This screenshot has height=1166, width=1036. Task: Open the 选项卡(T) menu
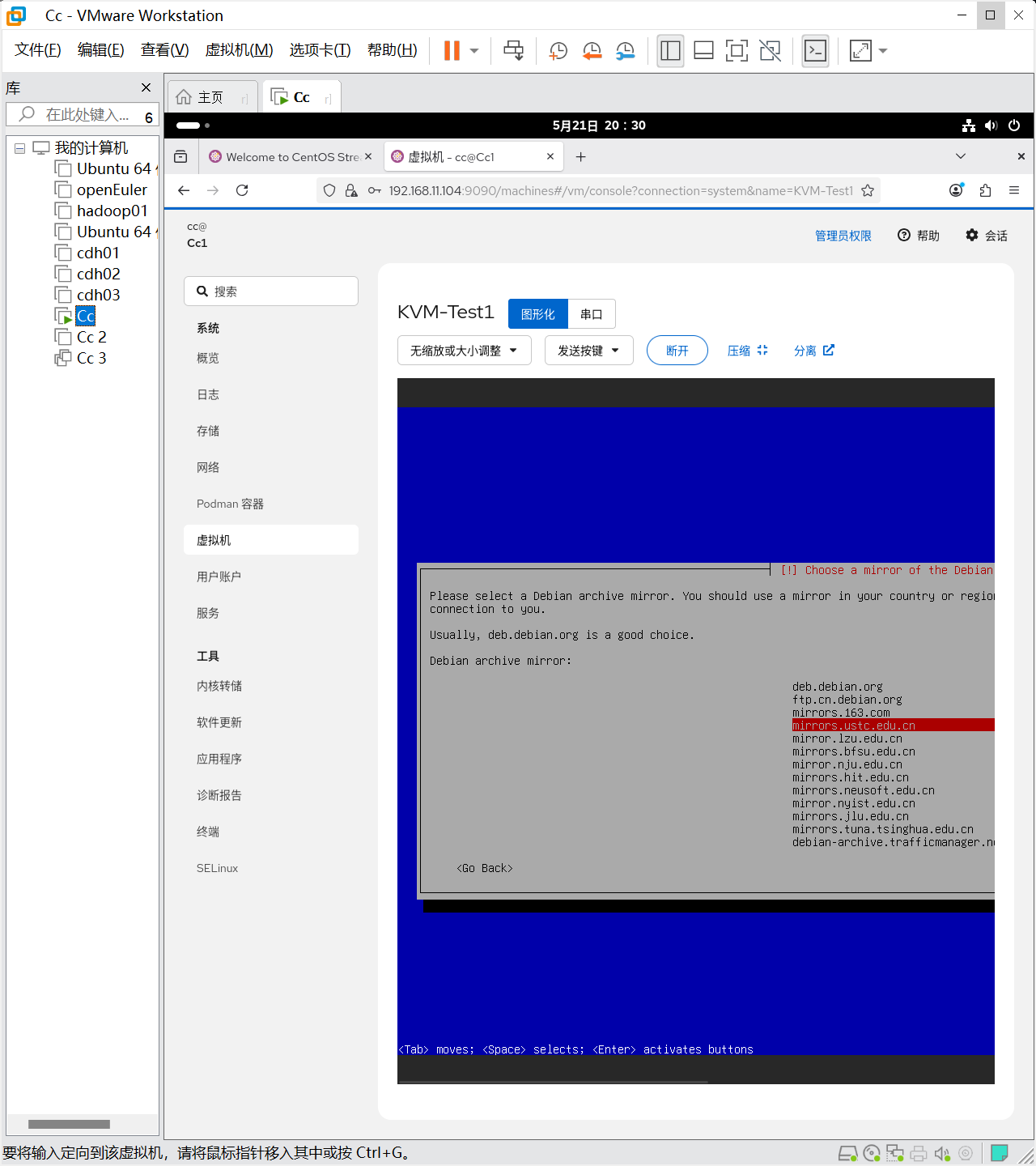(320, 50)
